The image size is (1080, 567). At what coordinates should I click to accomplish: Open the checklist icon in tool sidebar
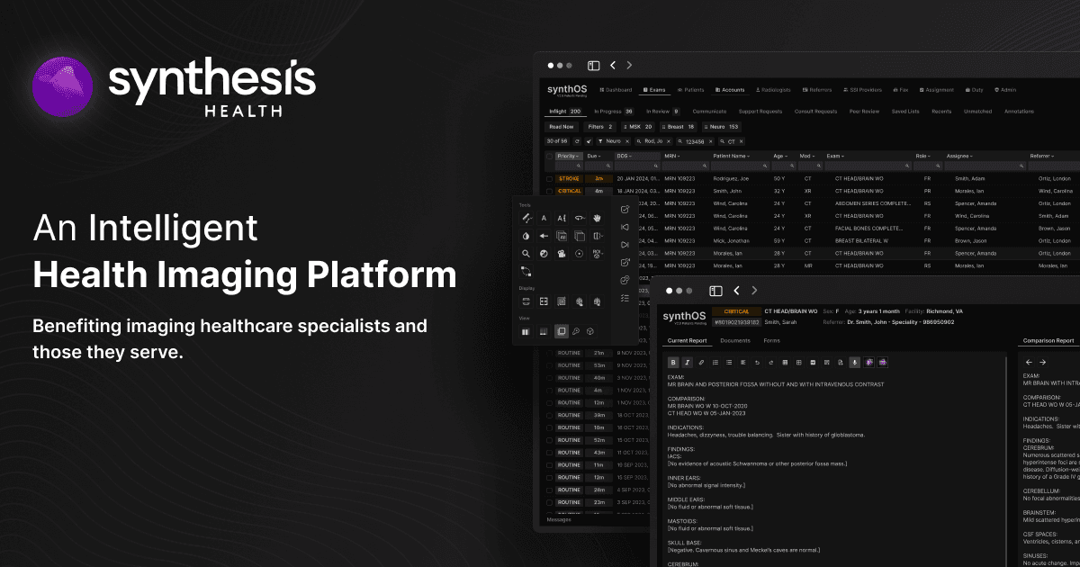(625, 298)
